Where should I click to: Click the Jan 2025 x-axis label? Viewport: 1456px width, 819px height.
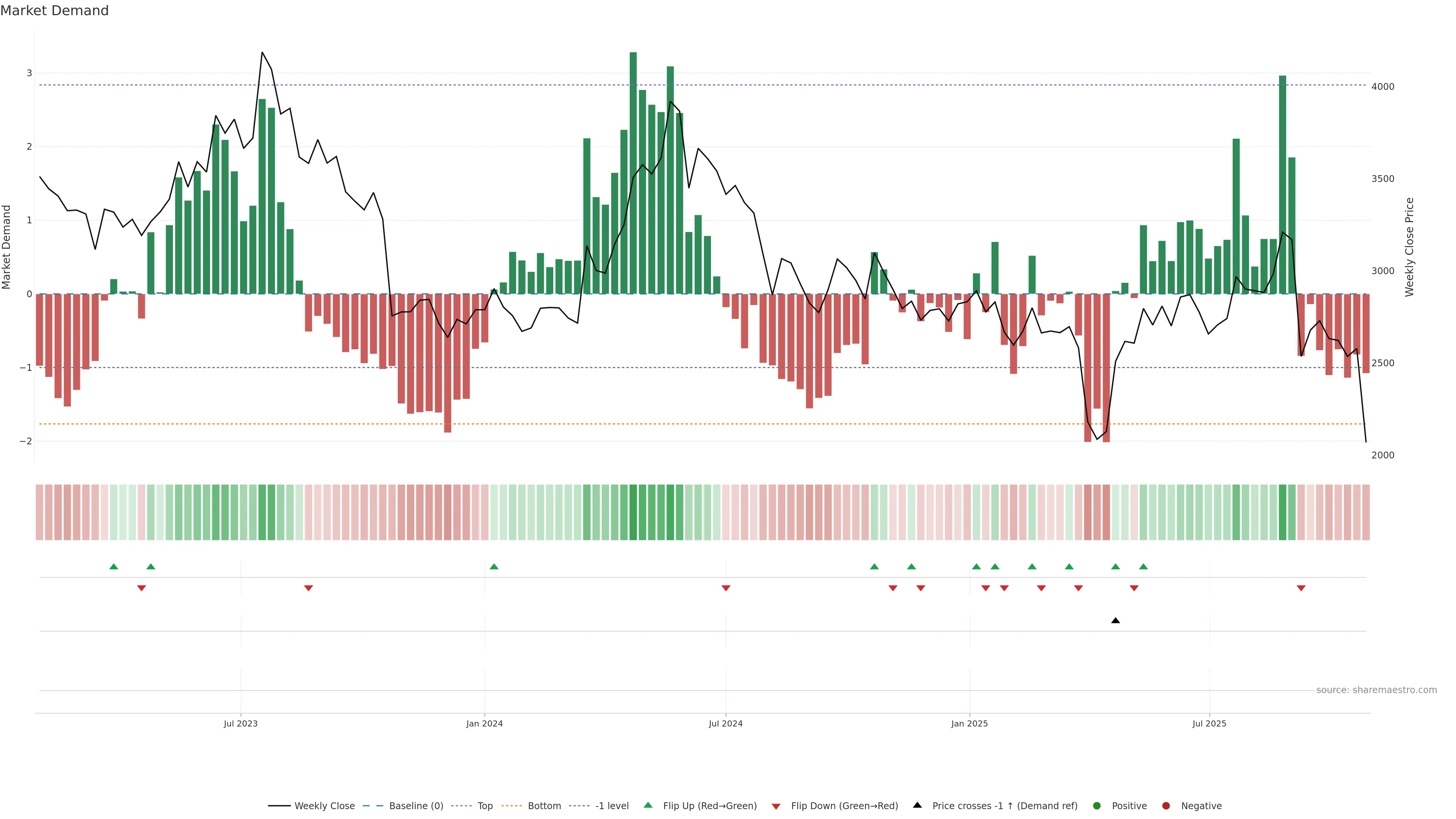click(970, 723)
